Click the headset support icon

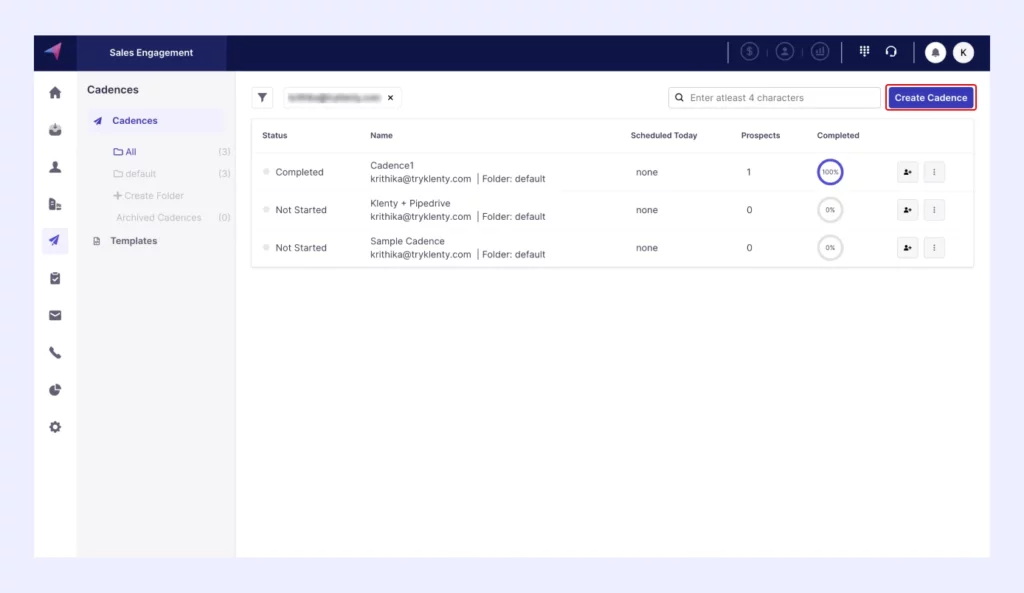pos(891,52)
